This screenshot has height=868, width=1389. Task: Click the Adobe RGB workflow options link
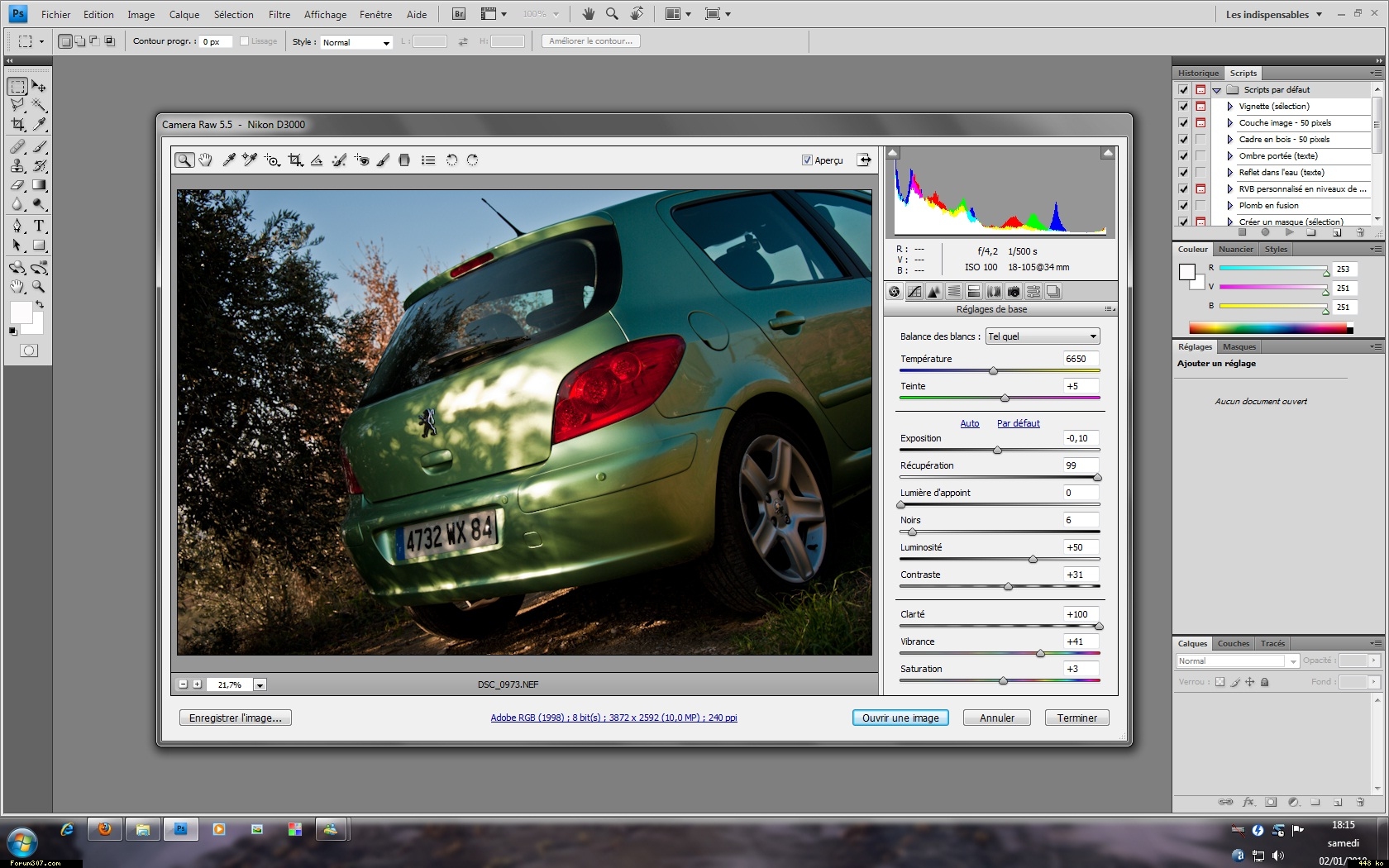pos(613,718)
